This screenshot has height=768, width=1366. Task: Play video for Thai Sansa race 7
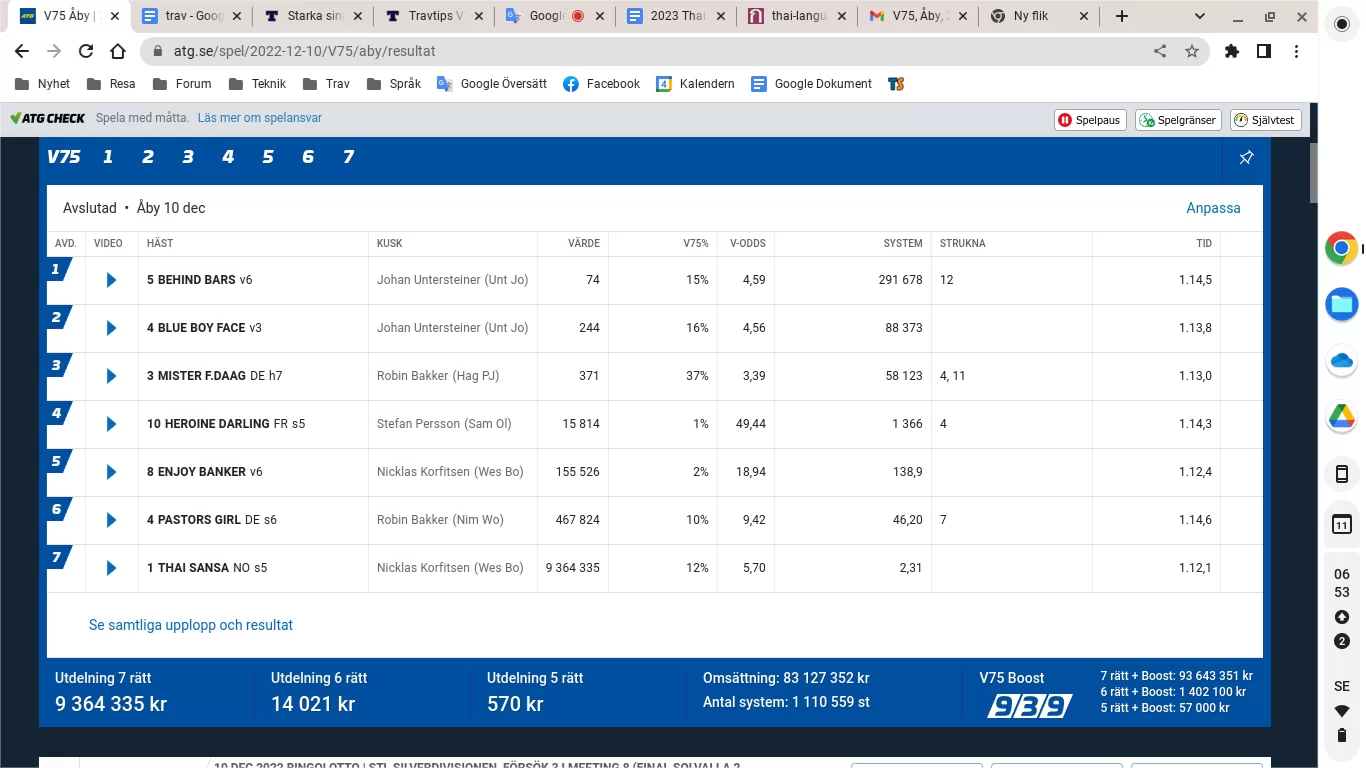coord(111,568)
